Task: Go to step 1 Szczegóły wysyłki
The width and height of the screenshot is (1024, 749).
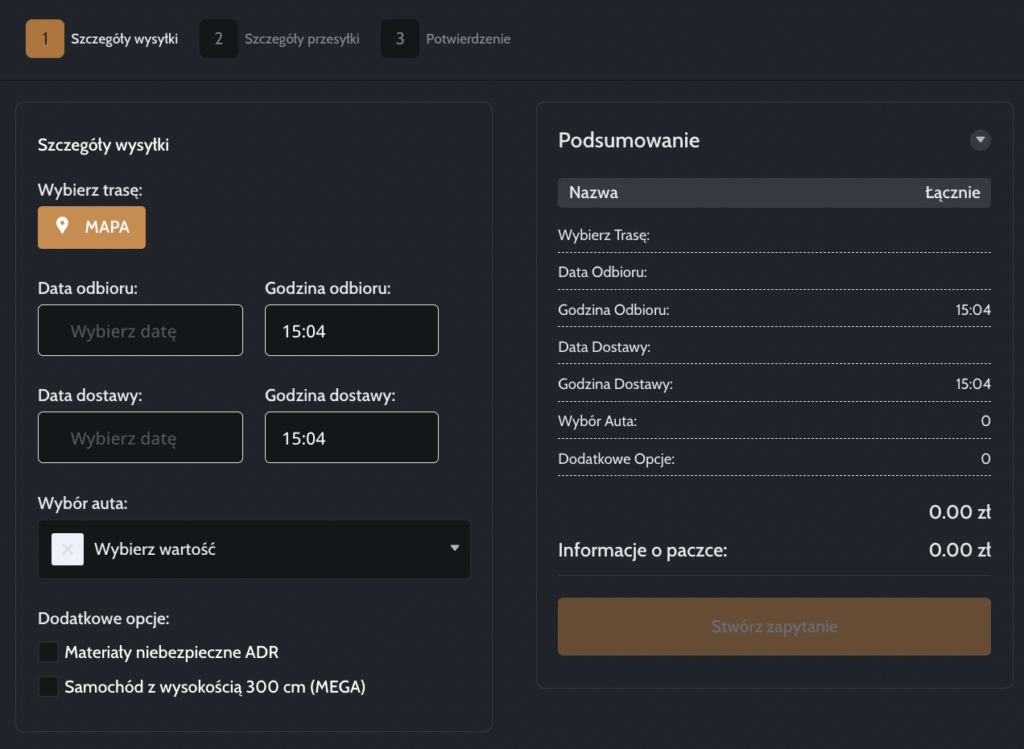Action: tap(124, 39)
